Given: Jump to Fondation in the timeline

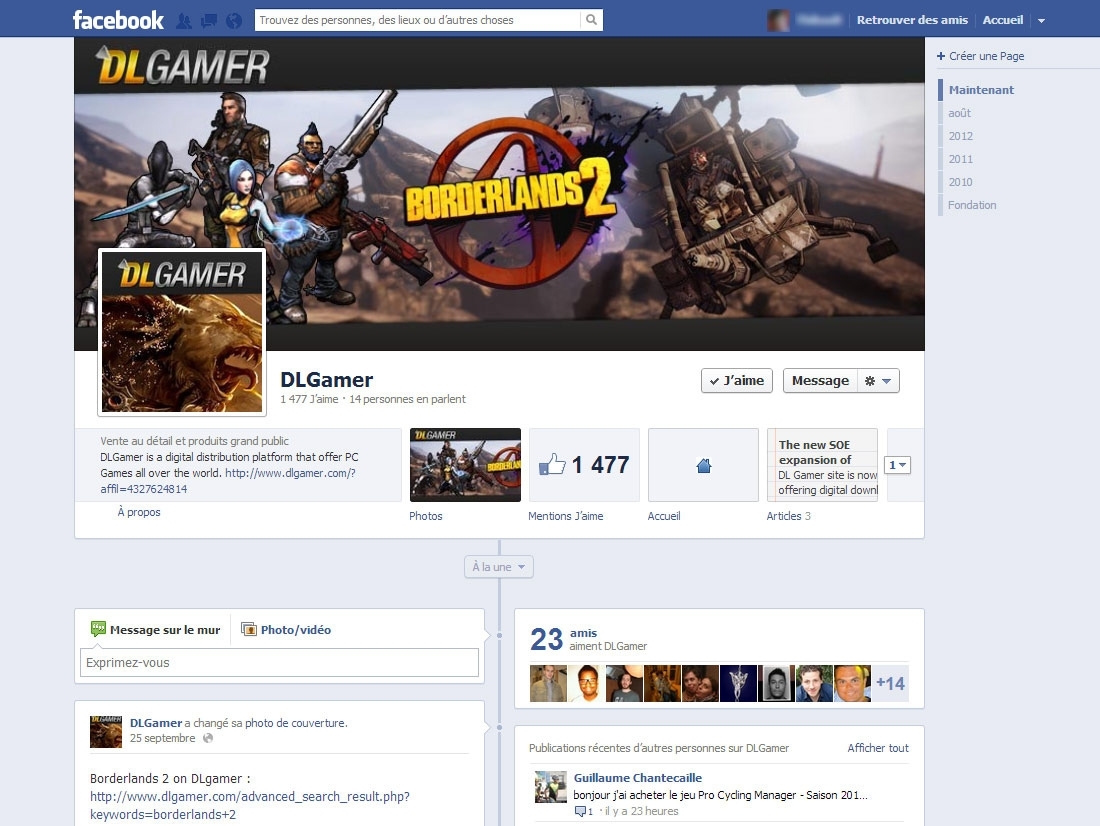Looking at the screenshot, I should tap(972, 205).
